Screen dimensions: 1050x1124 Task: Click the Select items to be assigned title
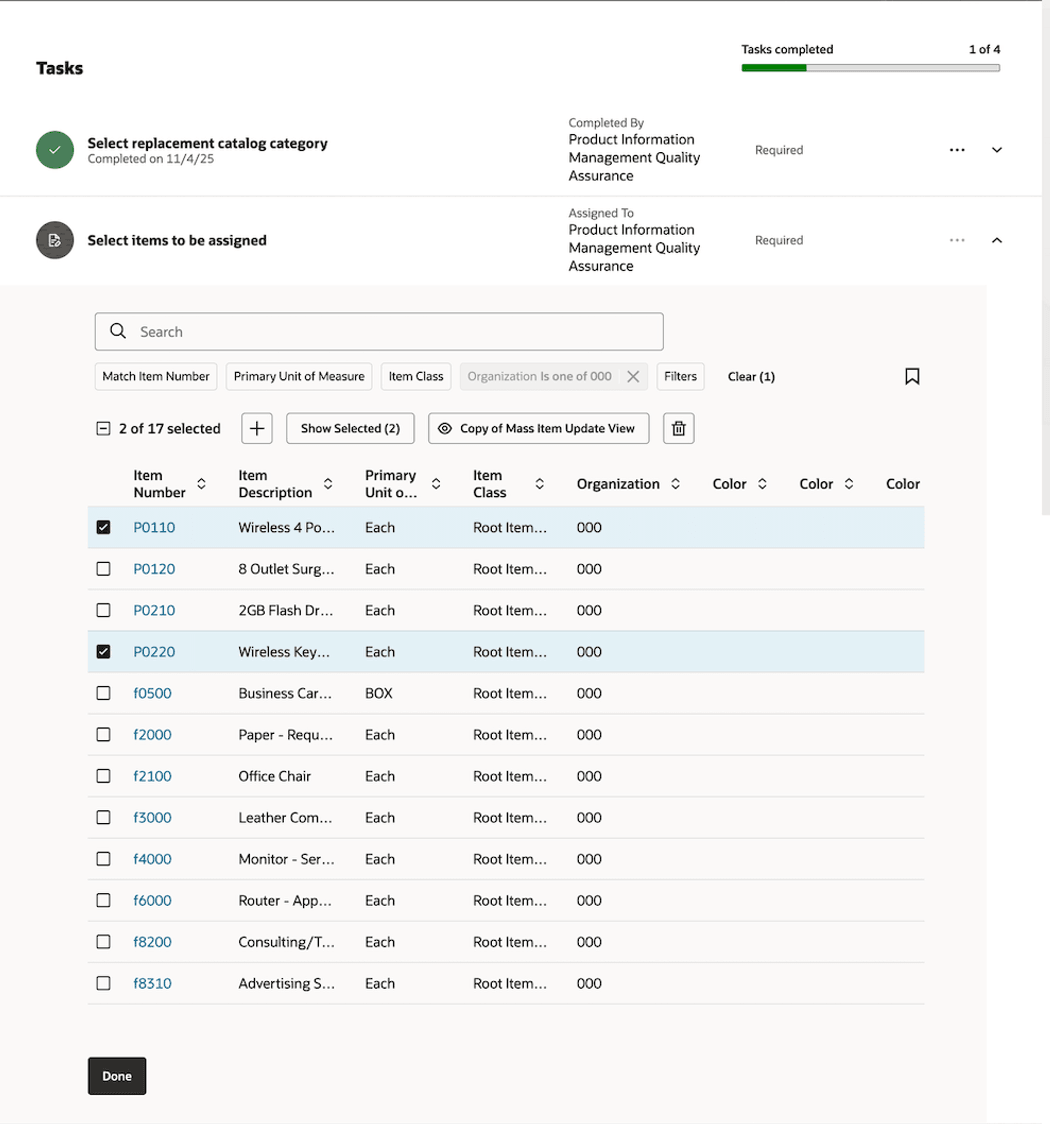click(177, 240)
